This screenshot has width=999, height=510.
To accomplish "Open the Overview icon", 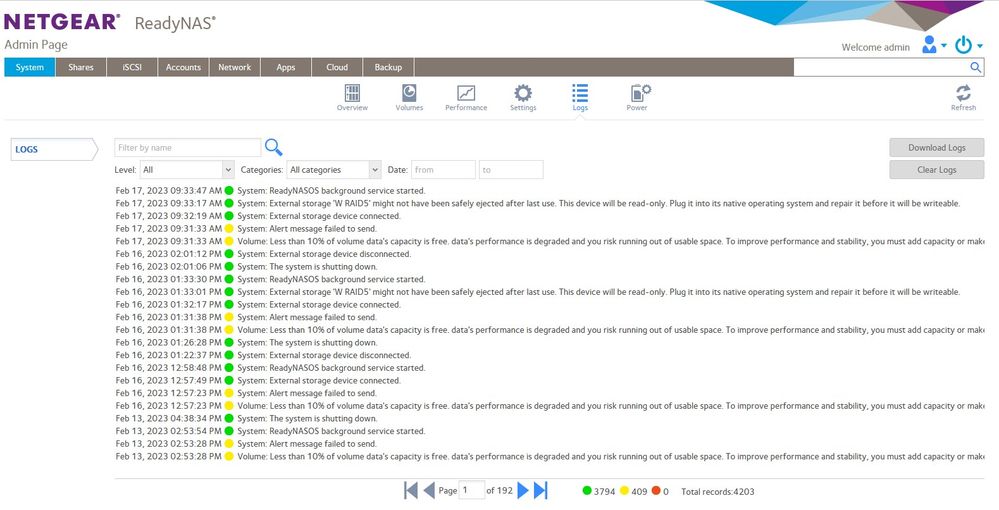I will coord(352,96).
